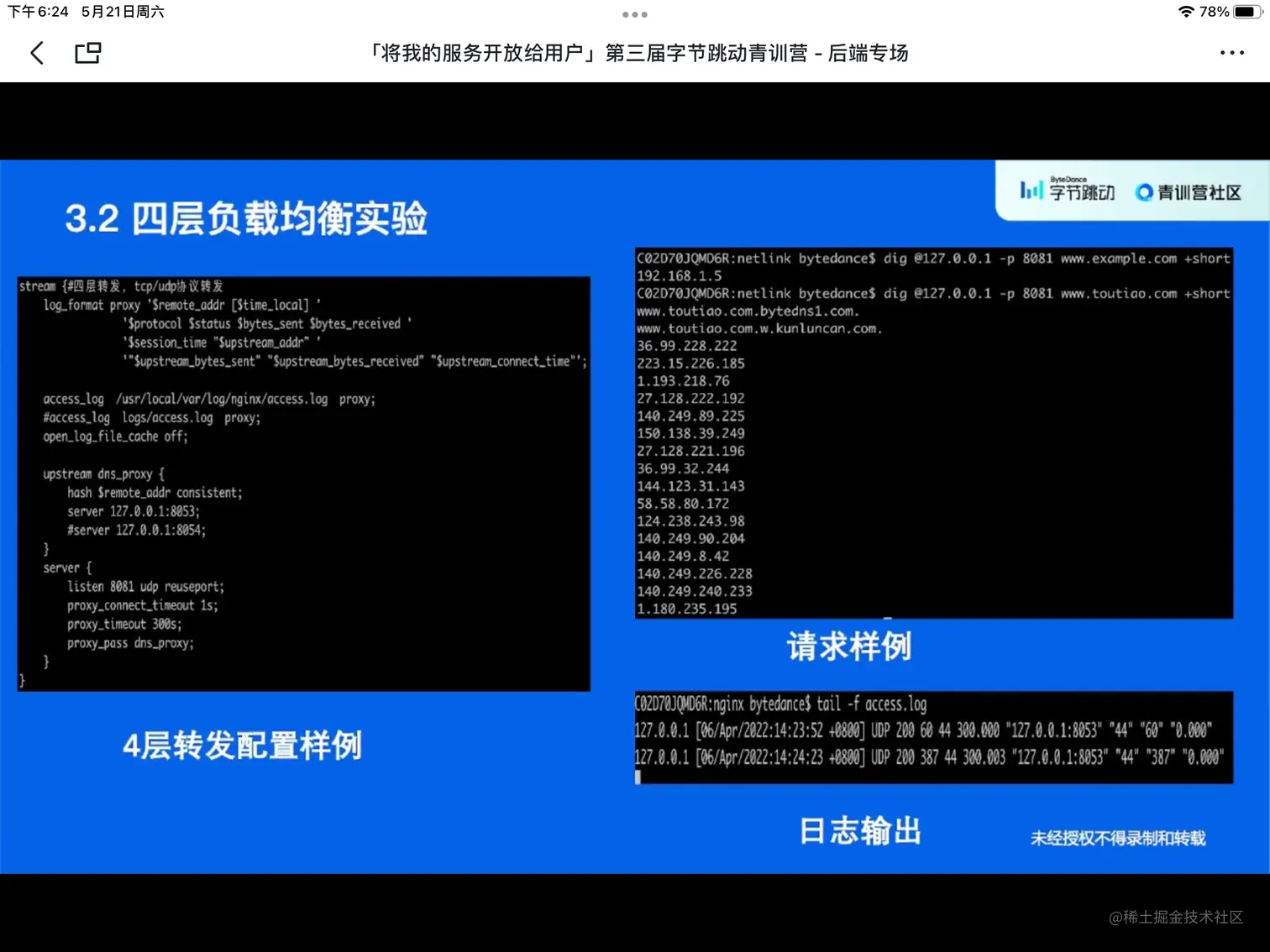Tap the '#access_log logs/access.log proxy;' line
The width and height of the screenshot is (1270, 952).
click(152, 417)
